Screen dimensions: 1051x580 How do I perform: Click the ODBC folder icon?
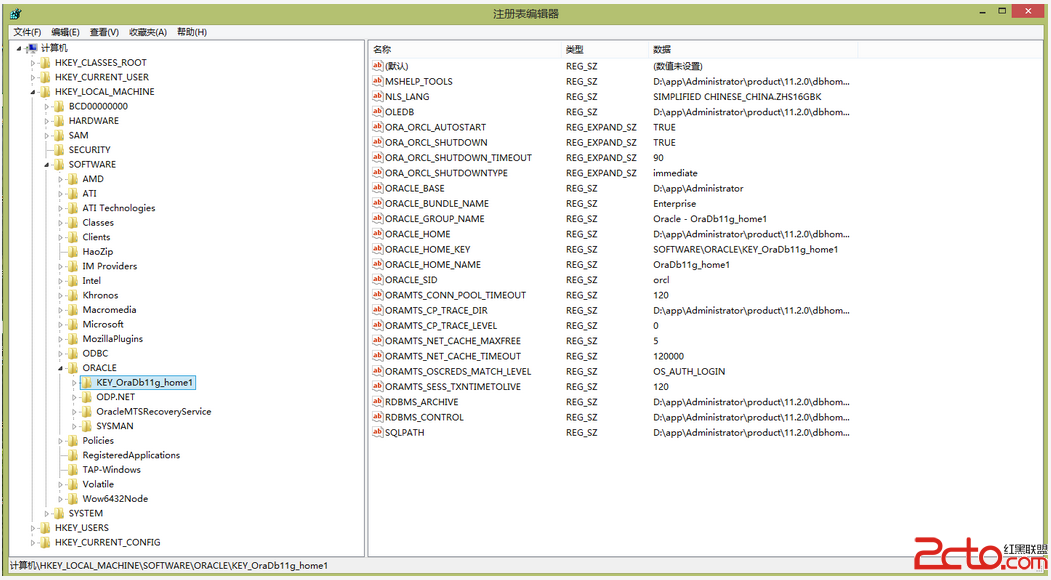73,353
